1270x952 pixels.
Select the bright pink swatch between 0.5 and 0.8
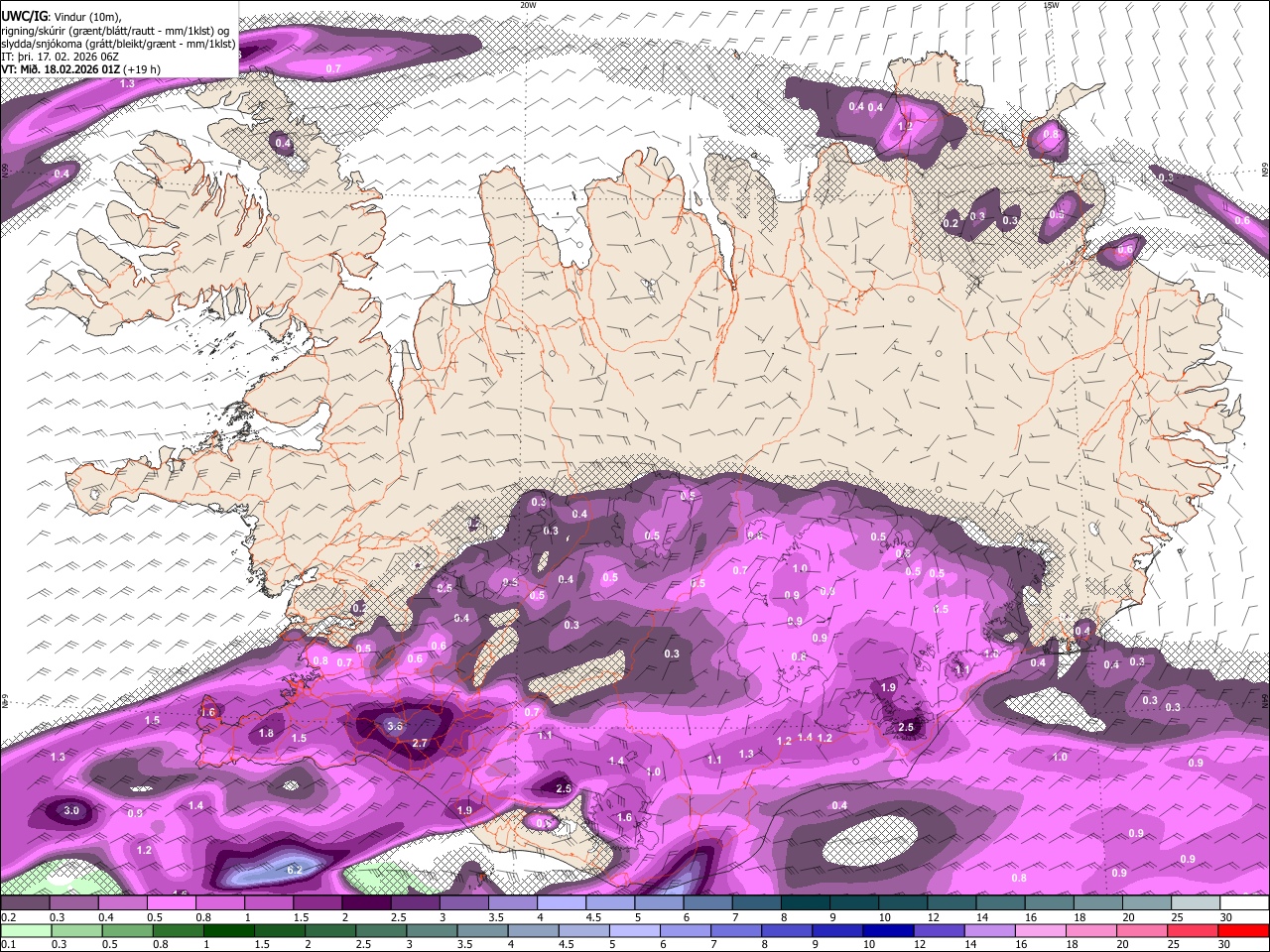click(171, 903)
